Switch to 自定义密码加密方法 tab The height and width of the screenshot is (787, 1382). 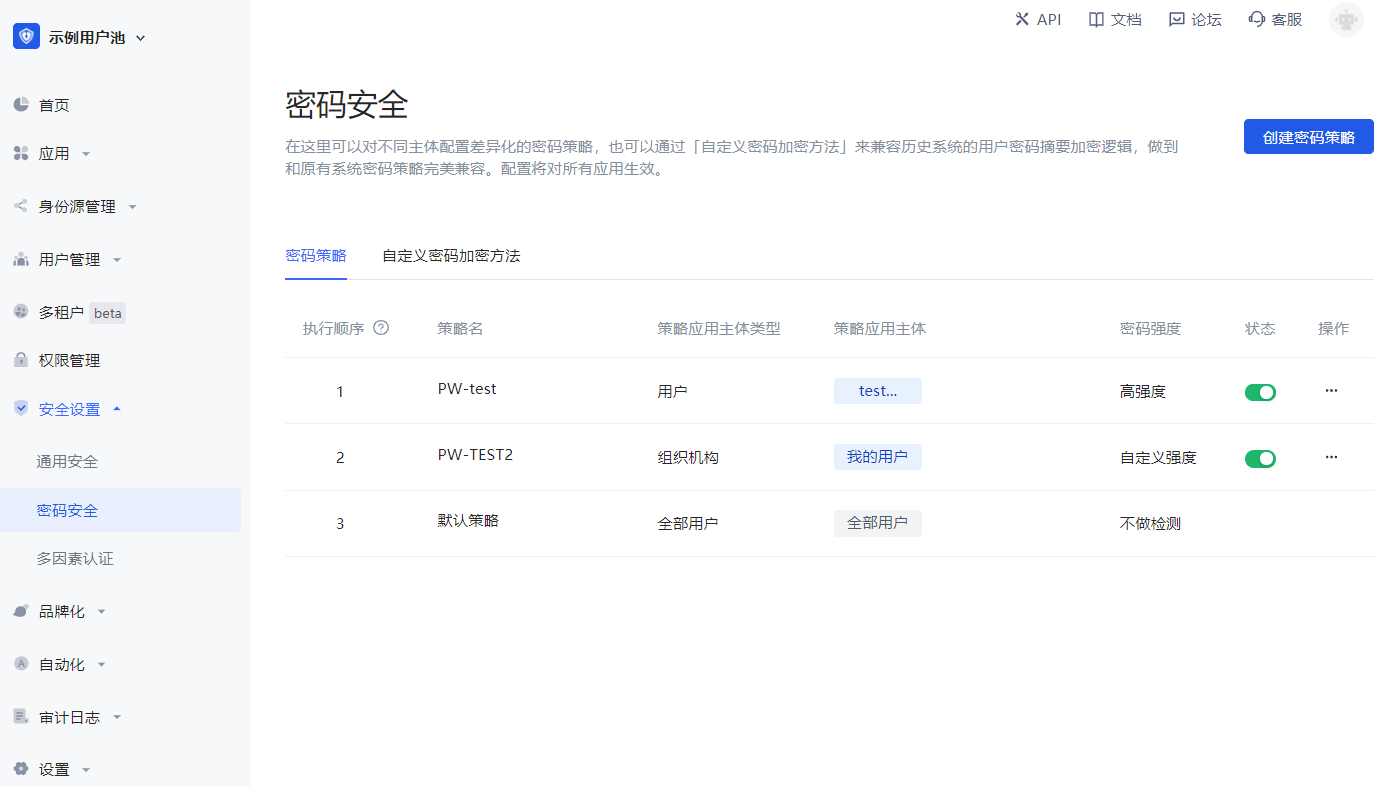[x=451, y=256]
